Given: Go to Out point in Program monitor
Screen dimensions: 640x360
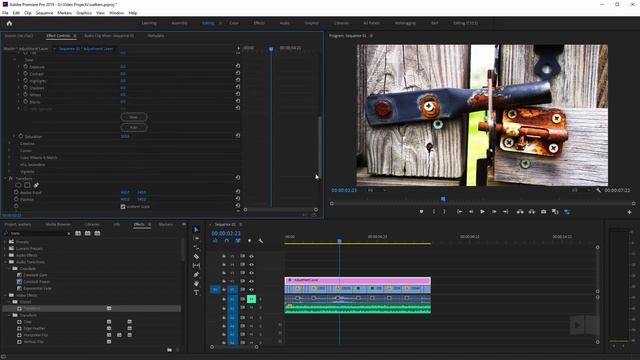Looking at the screenshot, I should (506, 212).
